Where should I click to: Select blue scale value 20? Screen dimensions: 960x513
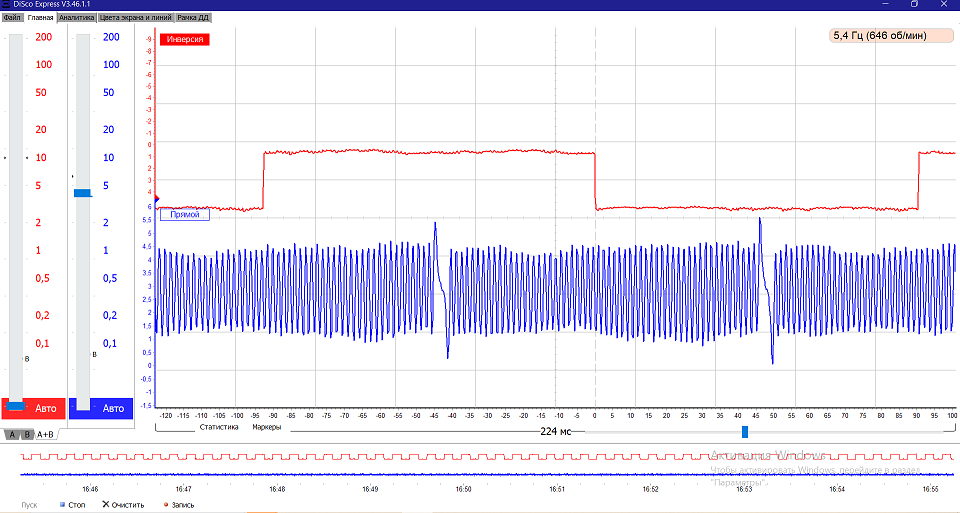coord(108,130)
